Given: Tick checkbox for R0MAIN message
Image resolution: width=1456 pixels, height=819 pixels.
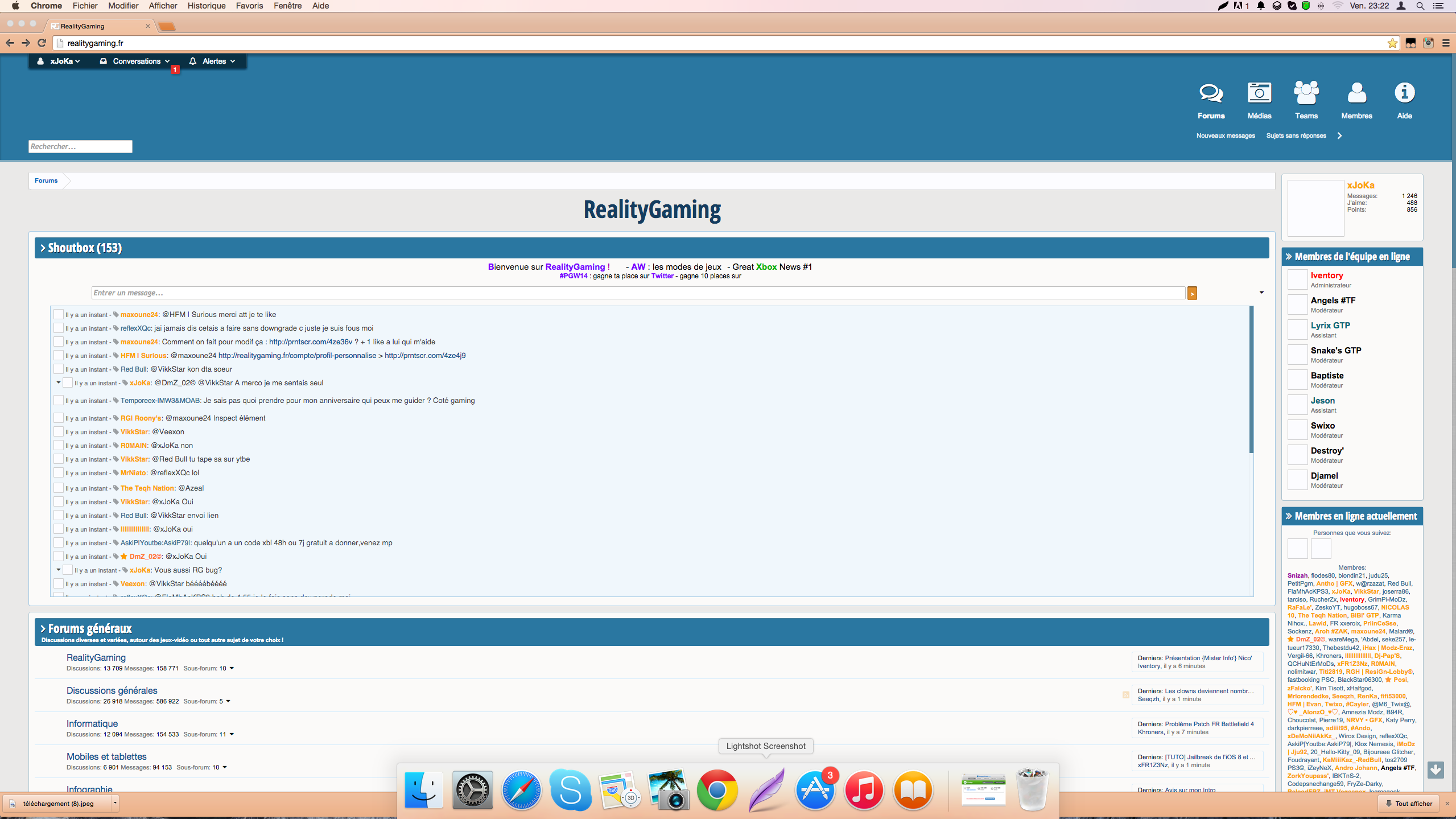Looking at the screenshot, I should click(x=58, y=445).
